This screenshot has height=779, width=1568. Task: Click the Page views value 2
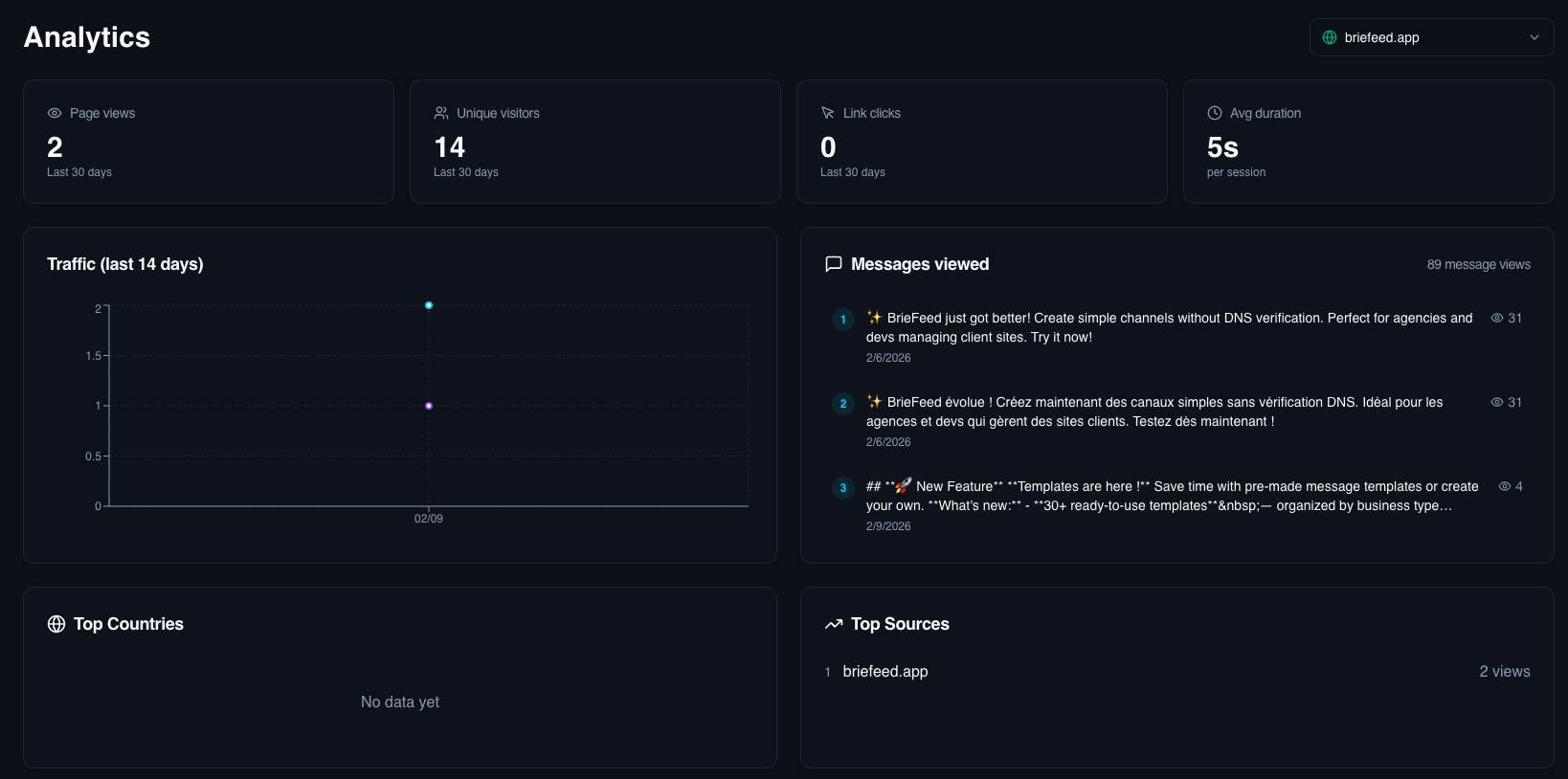coord(55,147)
